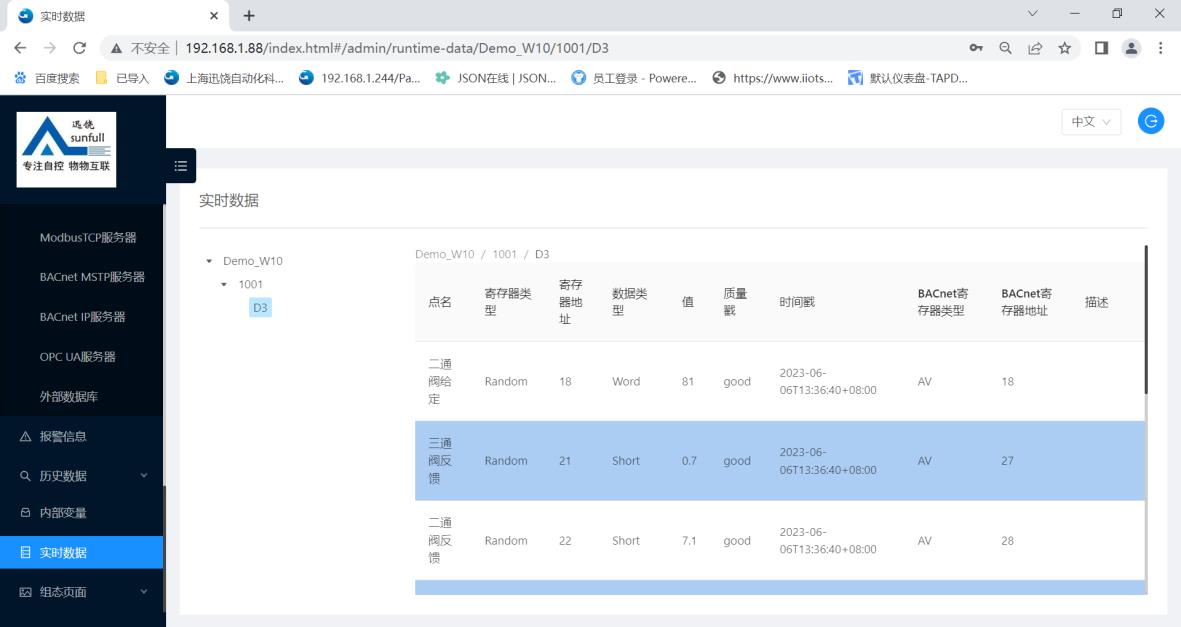Open ModbusTCP服务器 in sidebar
Image resolution: width=1181 pixels, height=627 pixels.
[x=88, y=237]
